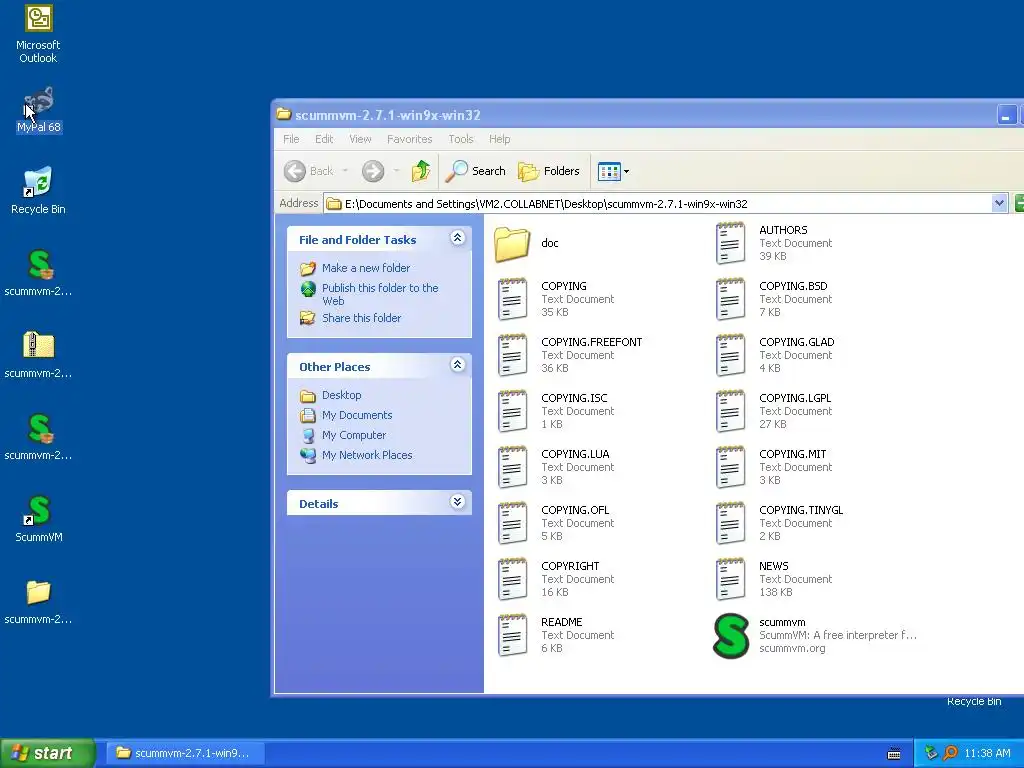Image resolution: width=1024 pixels, height=768 pixels.
Task: Click Publish this folder to the Web
Action: click(x=380, y=295)
